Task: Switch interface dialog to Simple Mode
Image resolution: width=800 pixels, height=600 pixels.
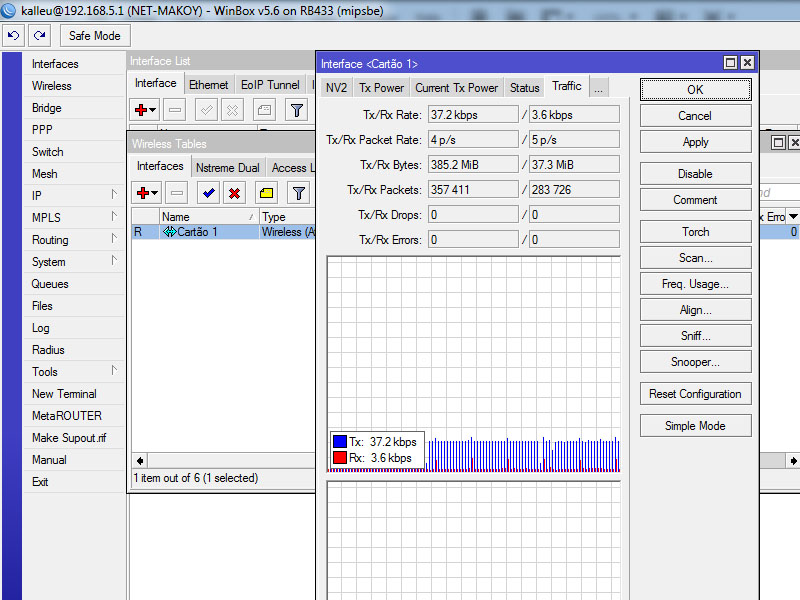Action: point(695,426)
